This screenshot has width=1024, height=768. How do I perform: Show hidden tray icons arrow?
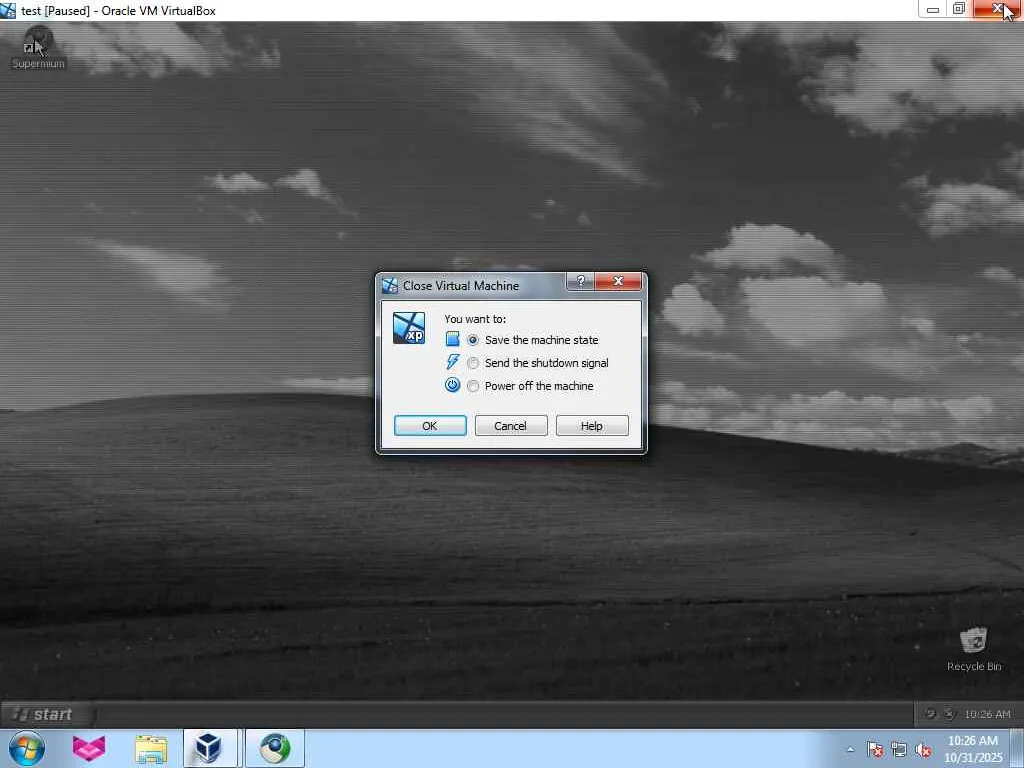[850, 750]
